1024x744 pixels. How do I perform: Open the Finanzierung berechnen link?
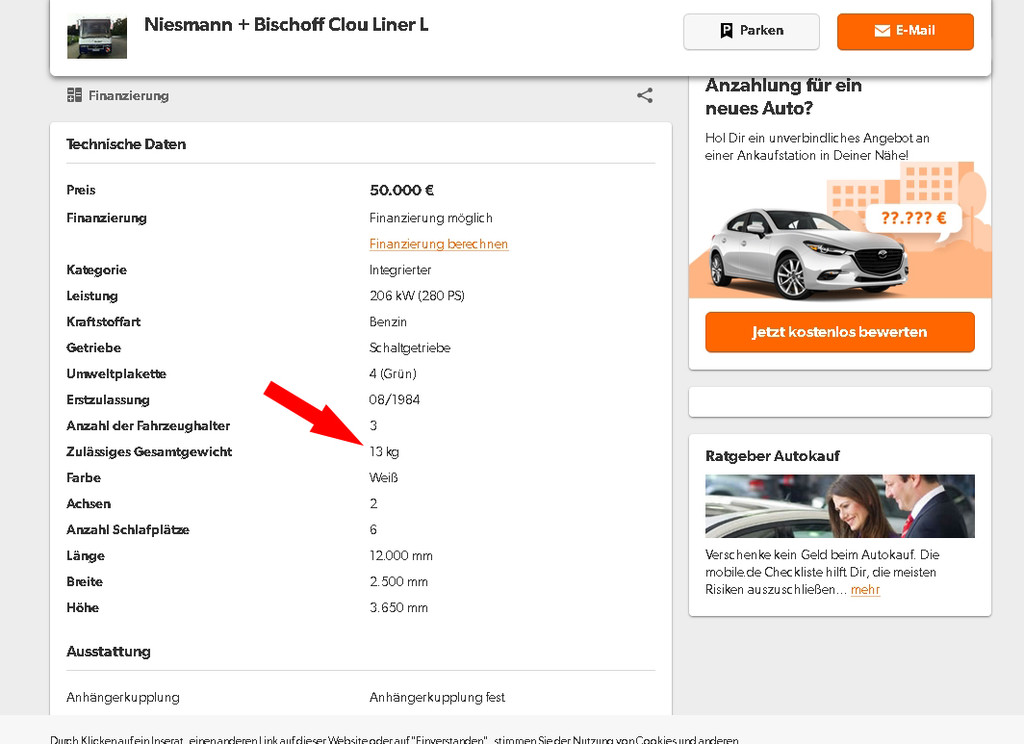pos(439,244)
